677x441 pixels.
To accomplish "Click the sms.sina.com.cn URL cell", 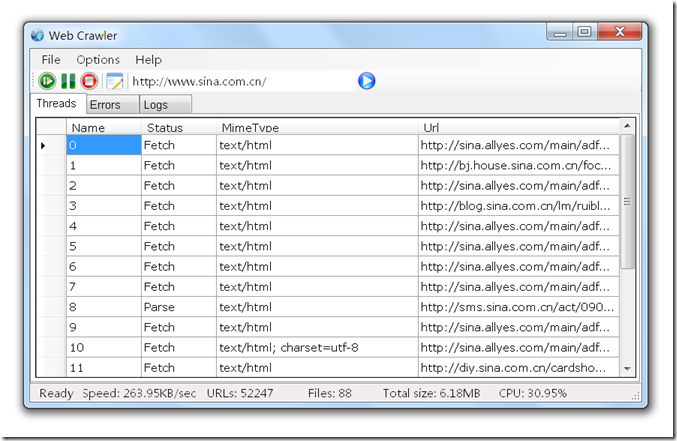I will click(519, 307).
